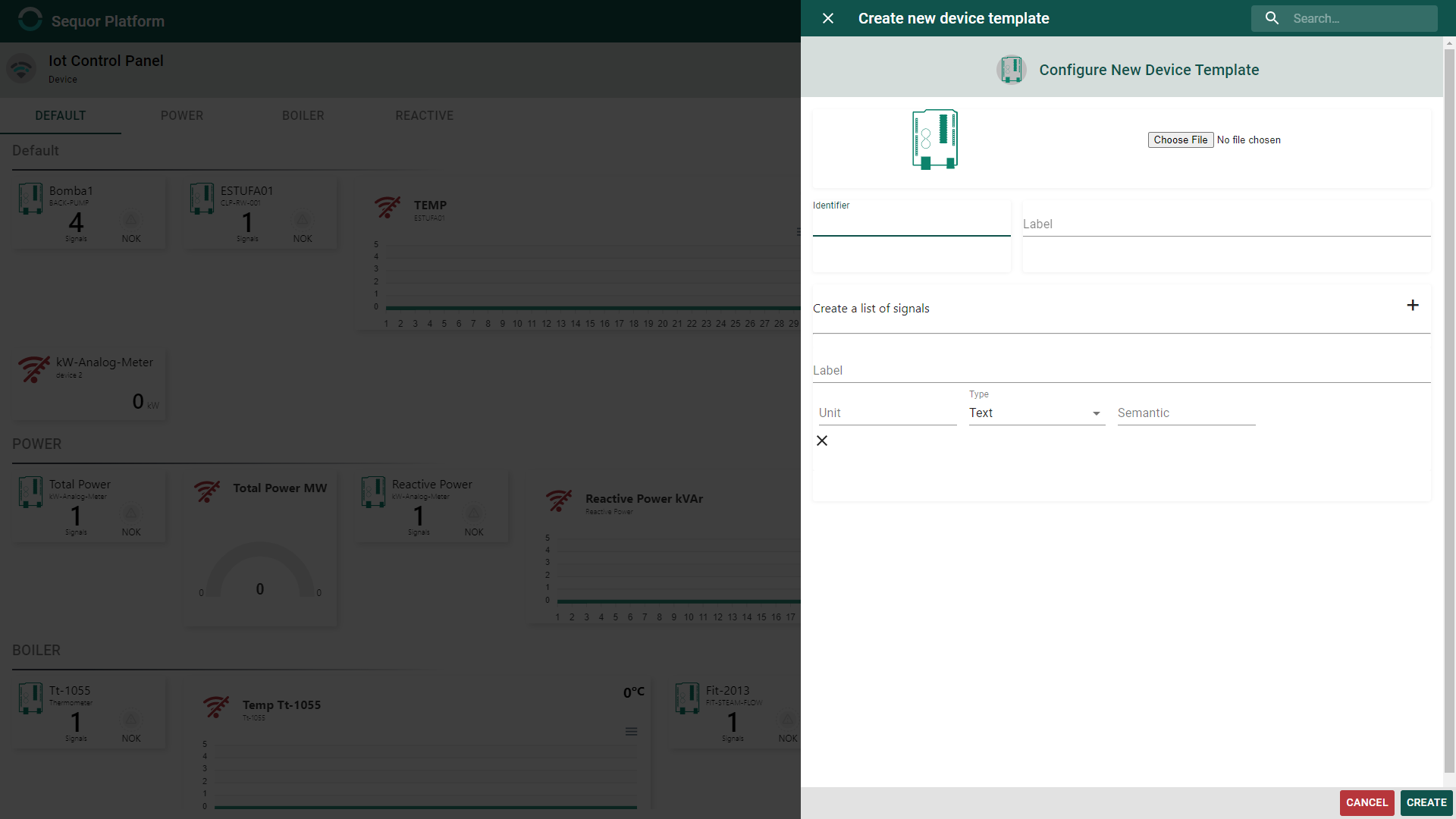Image resolution: width=1456 pixels, height=819 pixels.
Task: Switch to the DEFAULT tab
Action: [61, 116]
